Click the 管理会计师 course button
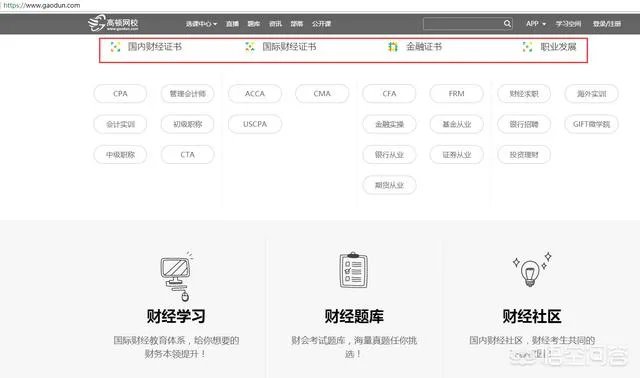 click(187, 93)
